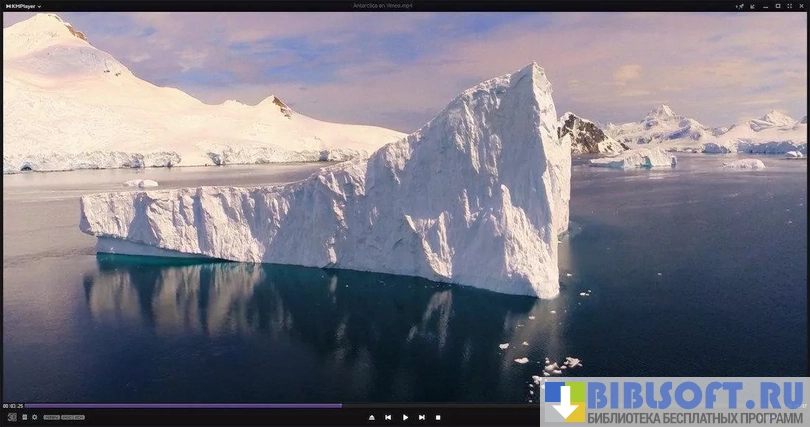The image size is (810, 427).
Task: Click the Antarctica video file title
Action: [x=382, y=5]
